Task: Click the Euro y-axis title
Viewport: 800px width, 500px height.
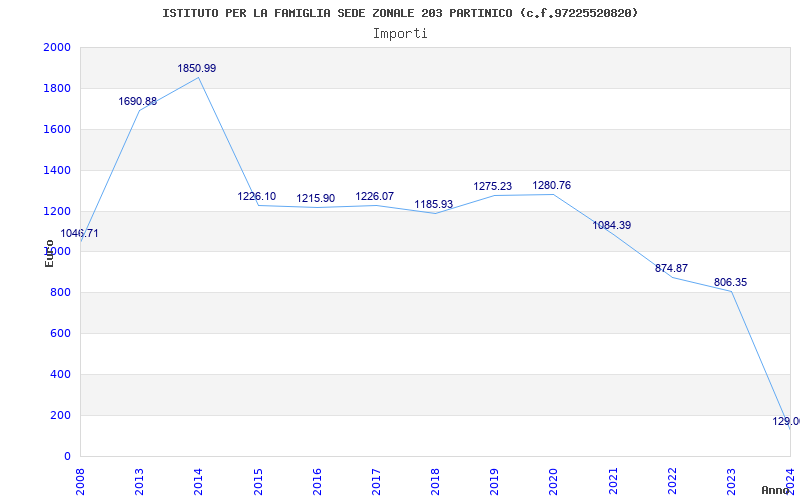Action: pos(49,254)
